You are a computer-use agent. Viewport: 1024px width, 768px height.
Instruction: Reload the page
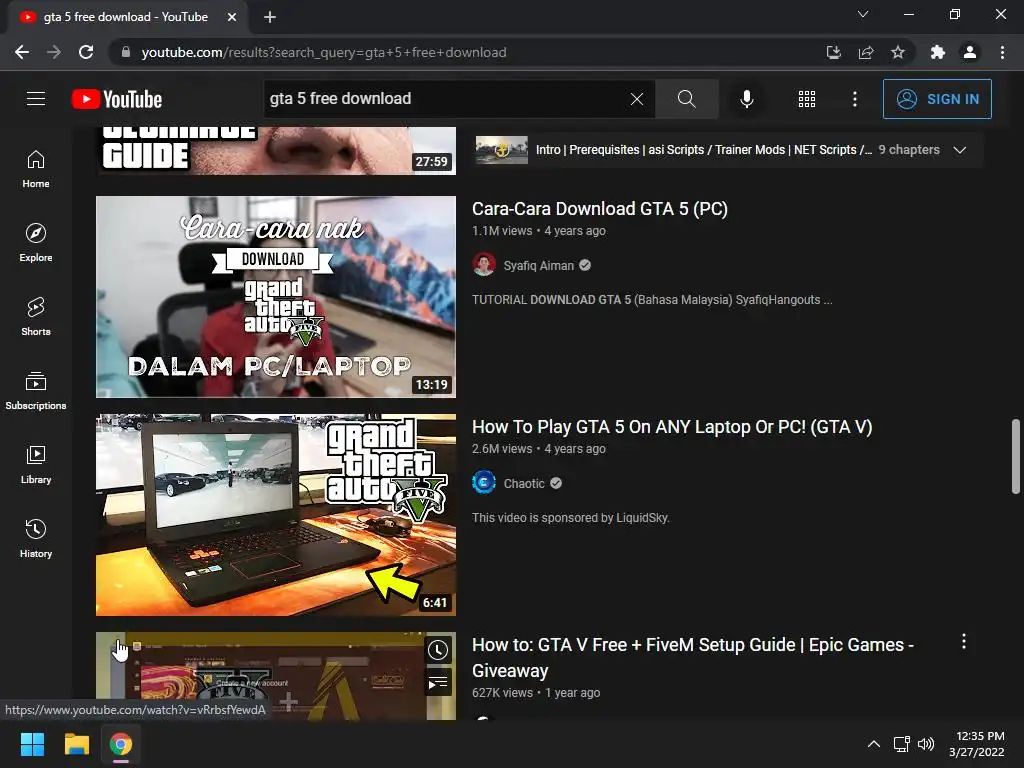click(x=86, y=52)
